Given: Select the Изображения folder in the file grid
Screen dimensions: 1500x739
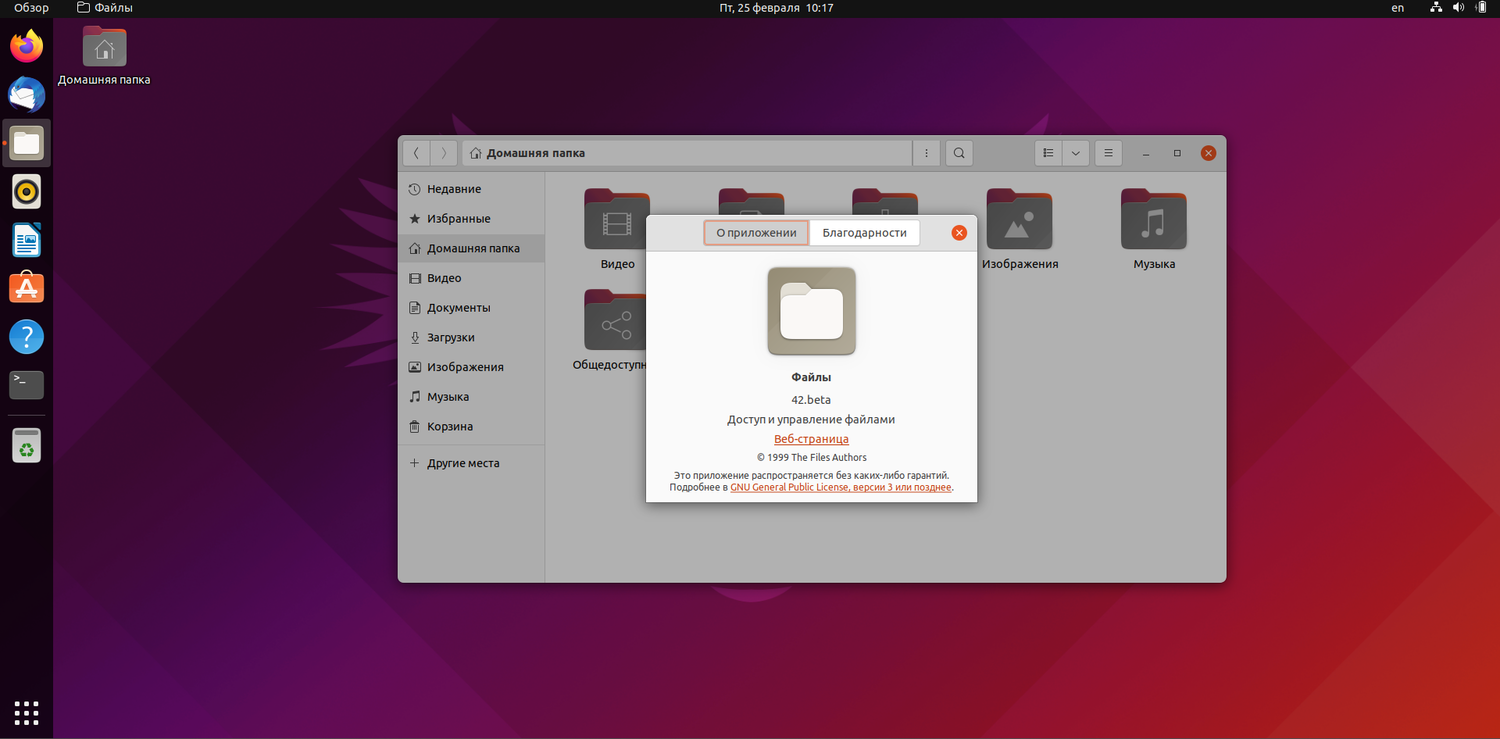Looking at the screenshot, I should (1020, 229).
